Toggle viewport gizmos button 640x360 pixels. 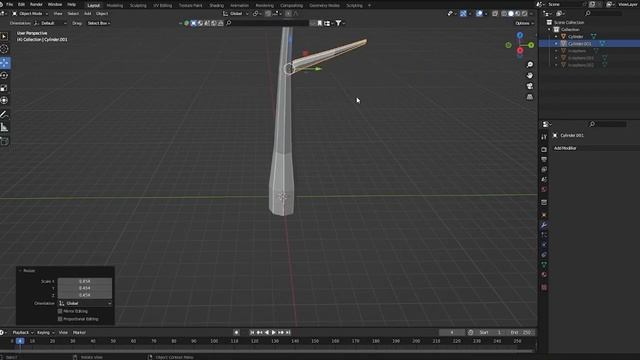coord(463,13)
